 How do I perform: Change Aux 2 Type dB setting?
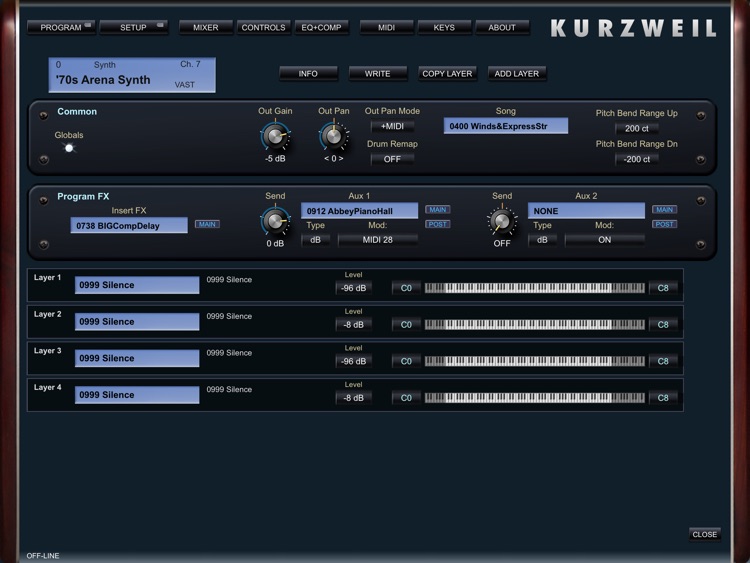[x=542, y=240]
